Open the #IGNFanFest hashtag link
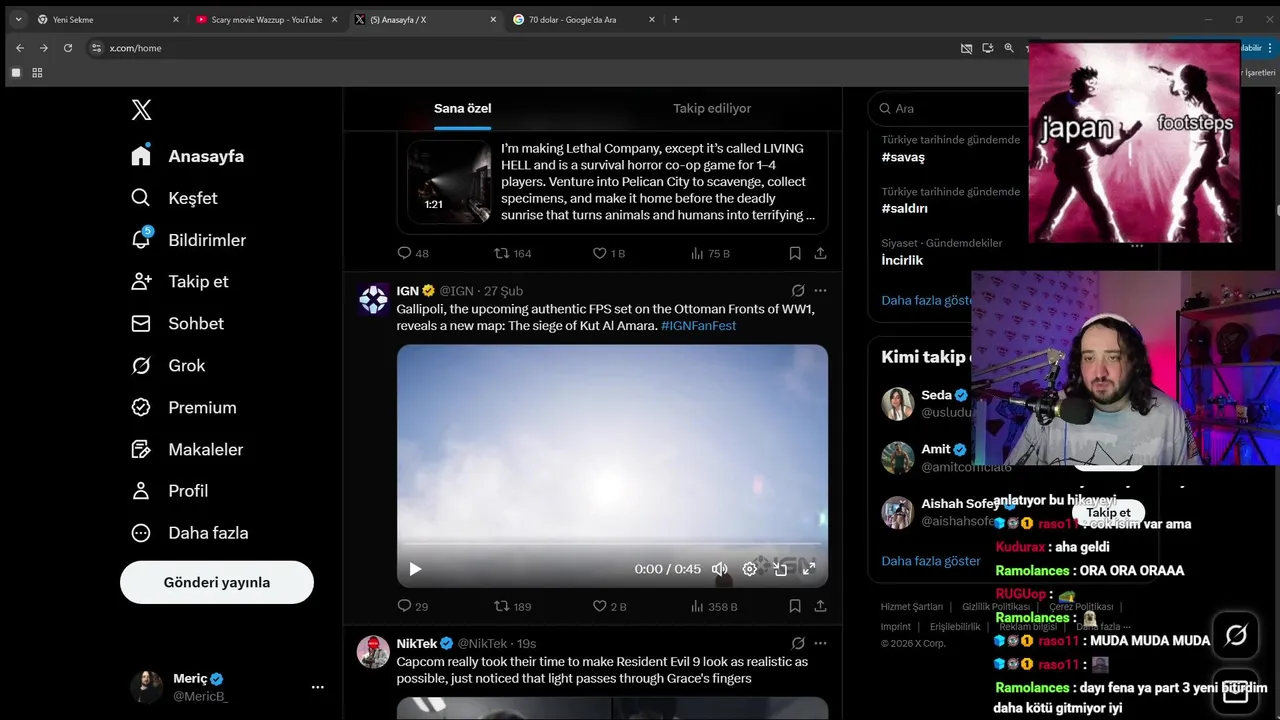The height and width of the screenshot is (720, 1280). [698, 326]
